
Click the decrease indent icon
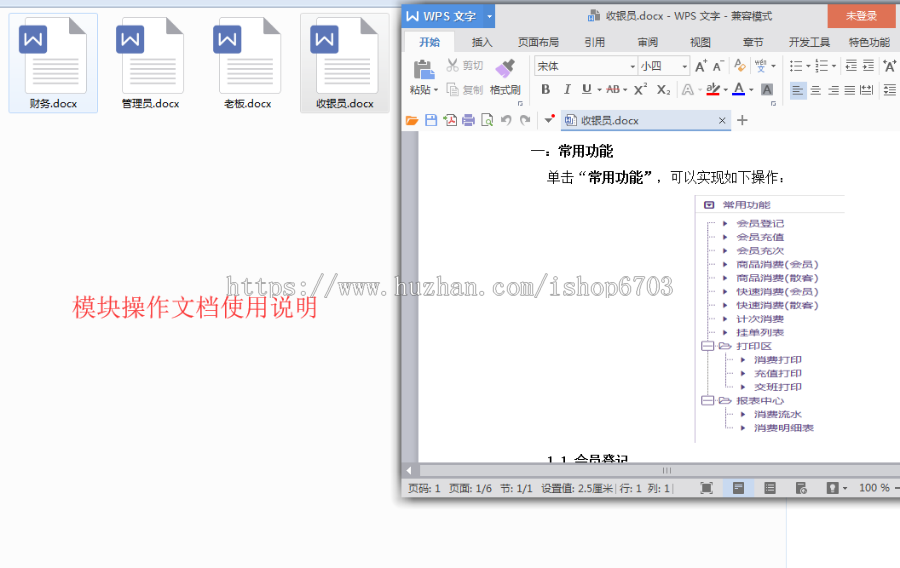click(x=851, y=66)
